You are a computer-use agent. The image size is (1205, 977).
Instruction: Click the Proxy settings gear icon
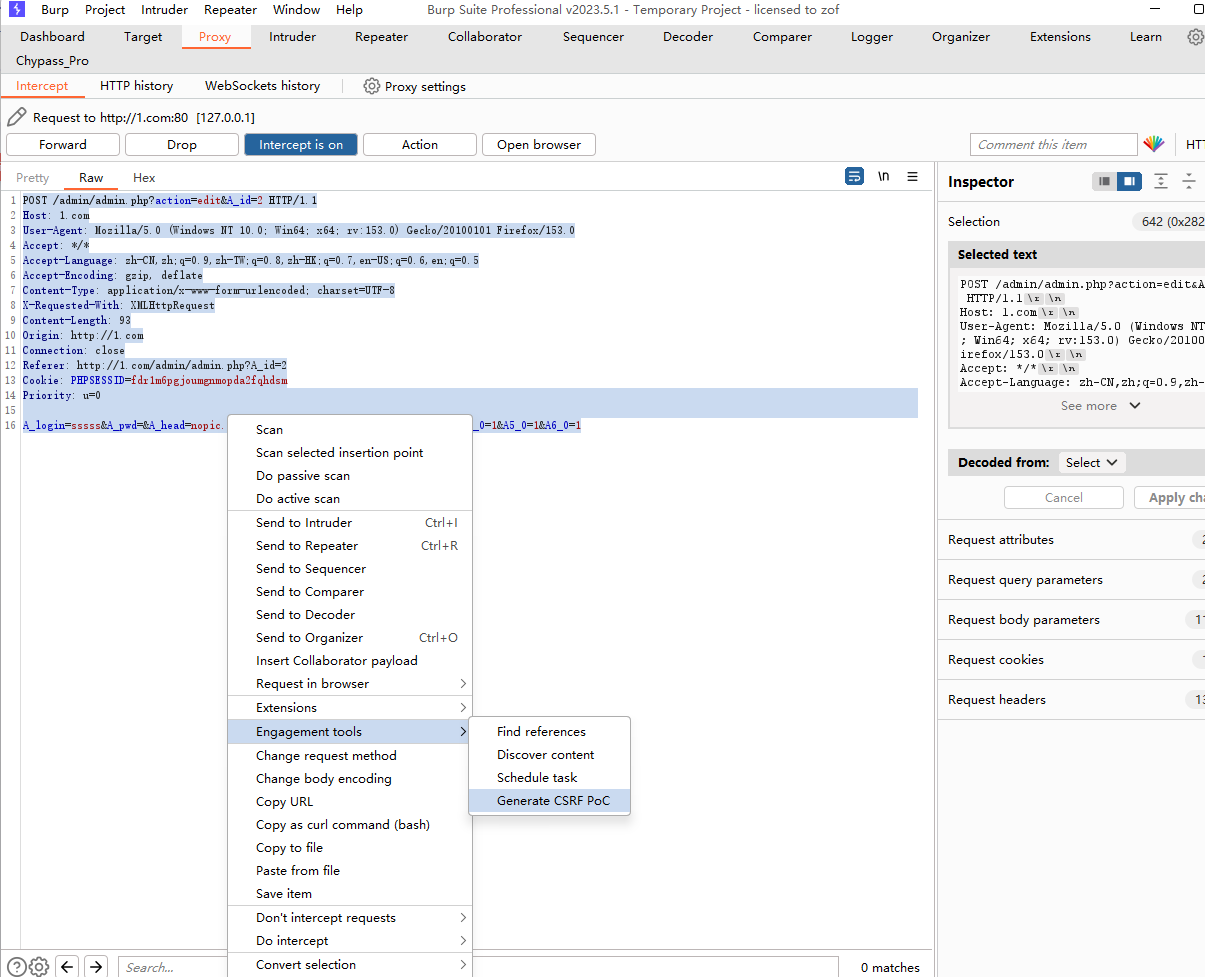click(372, 86)
